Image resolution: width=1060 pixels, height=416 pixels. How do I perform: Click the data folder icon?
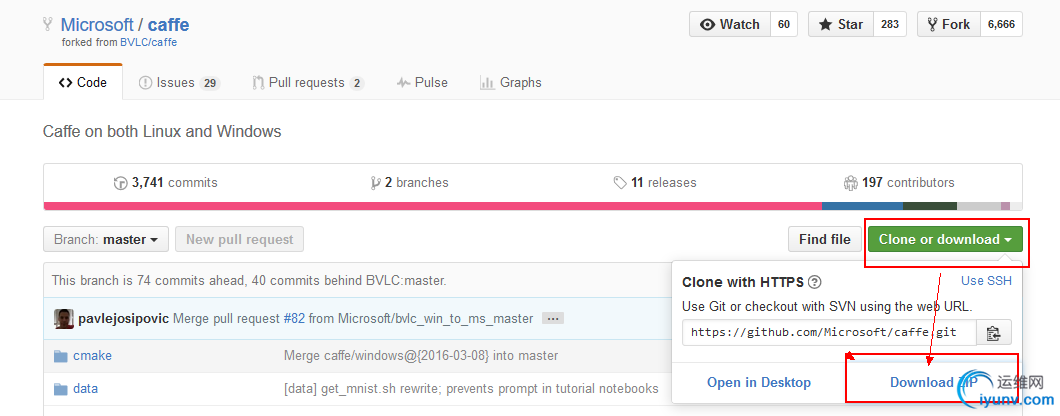click(x=62, y=389)
